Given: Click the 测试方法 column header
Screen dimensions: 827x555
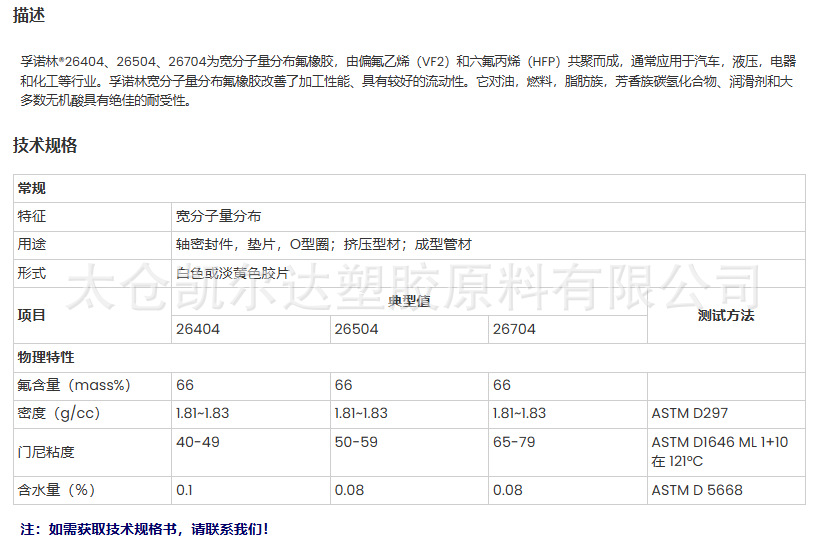Looking at the screenshot, I should click(726, 315).
